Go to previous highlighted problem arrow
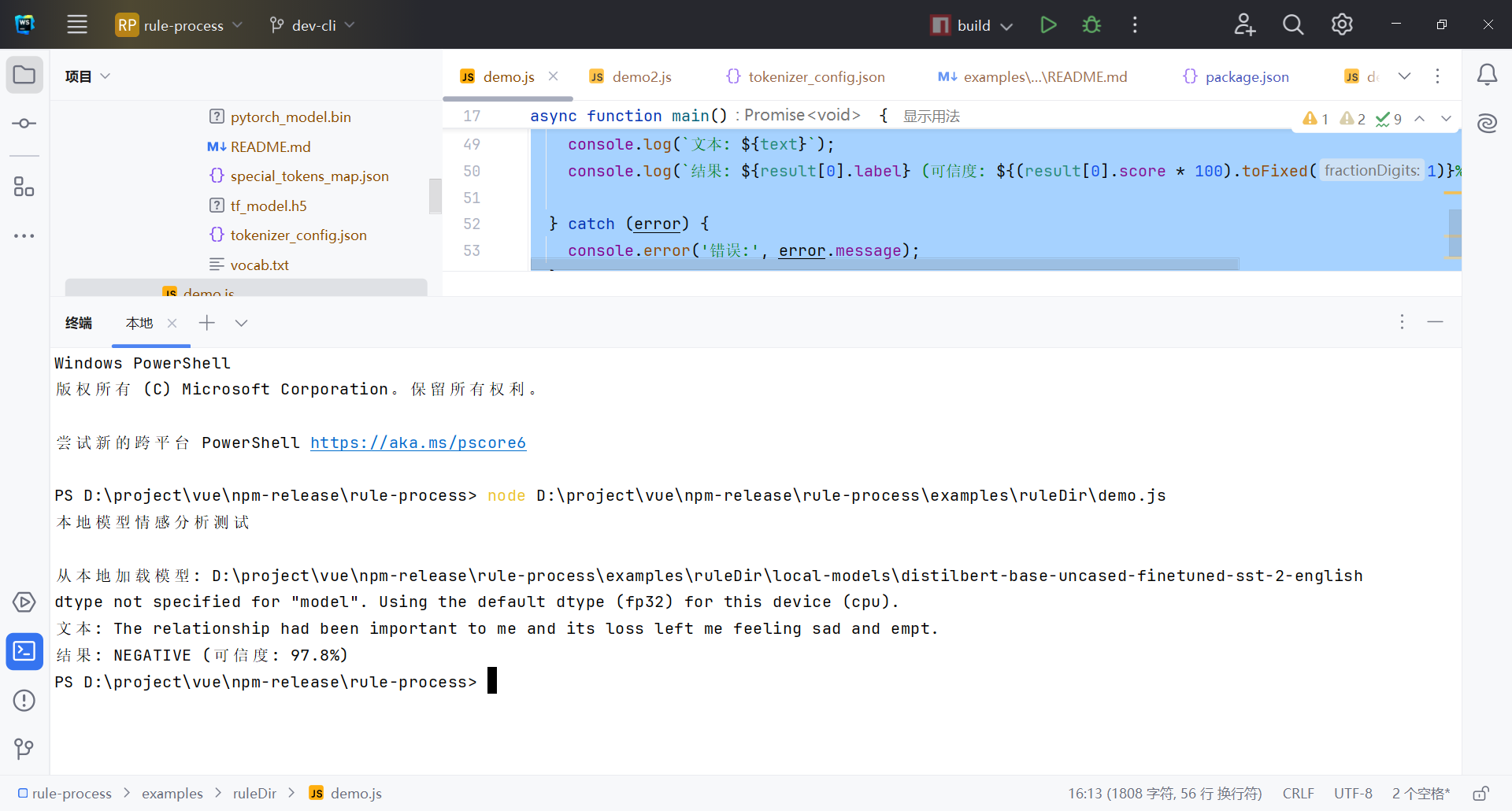The image size is (1512, 811). (1420, 119)
